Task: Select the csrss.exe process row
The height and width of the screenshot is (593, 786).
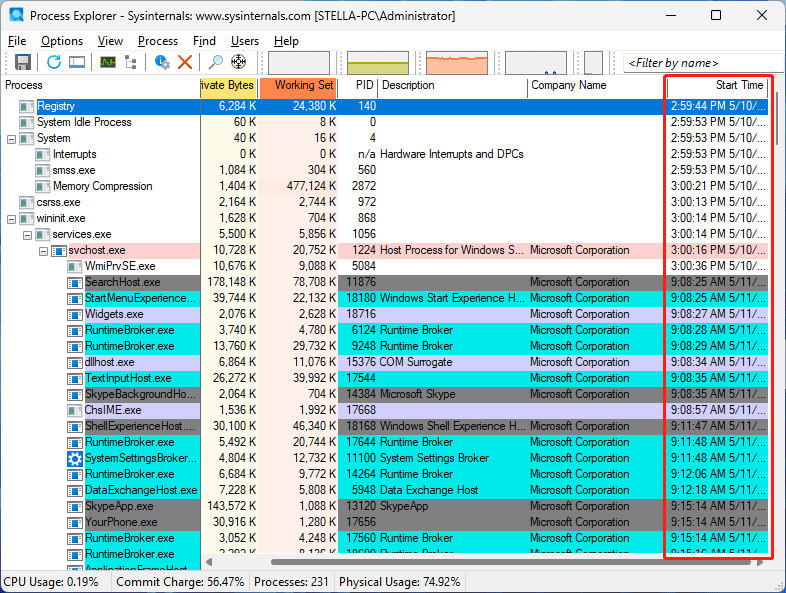Action: [x=383, y=203]
